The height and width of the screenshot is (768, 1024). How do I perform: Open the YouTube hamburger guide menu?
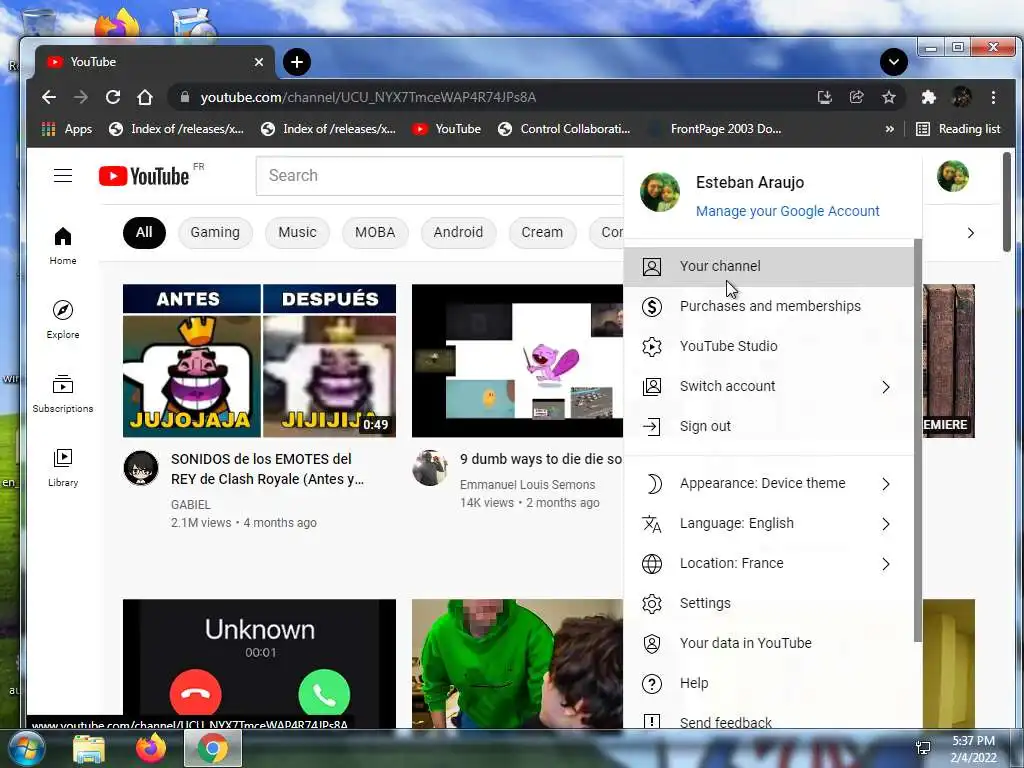[63, 176]
